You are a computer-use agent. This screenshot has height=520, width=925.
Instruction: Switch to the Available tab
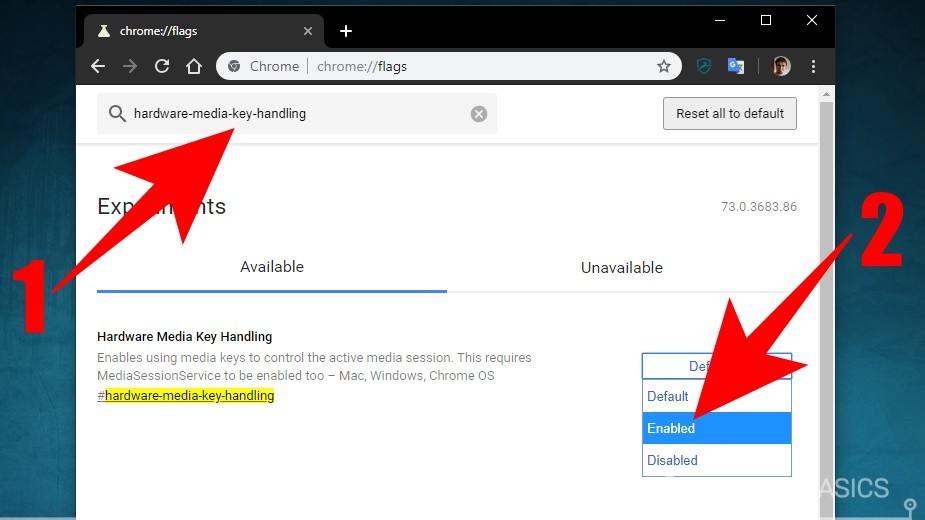click(272, 267)
